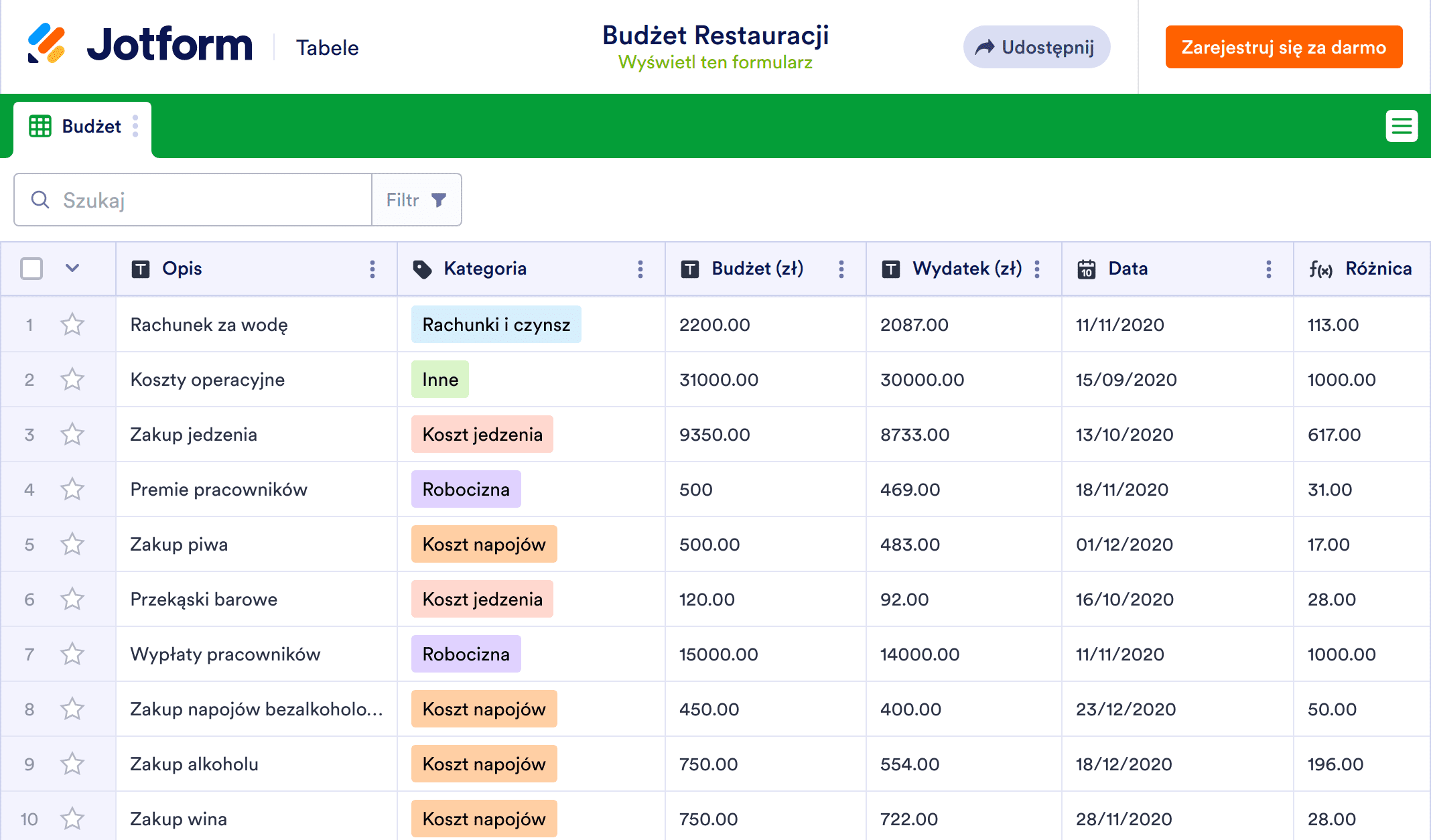Open the hamburger menu in green bar

point(1402,126)
